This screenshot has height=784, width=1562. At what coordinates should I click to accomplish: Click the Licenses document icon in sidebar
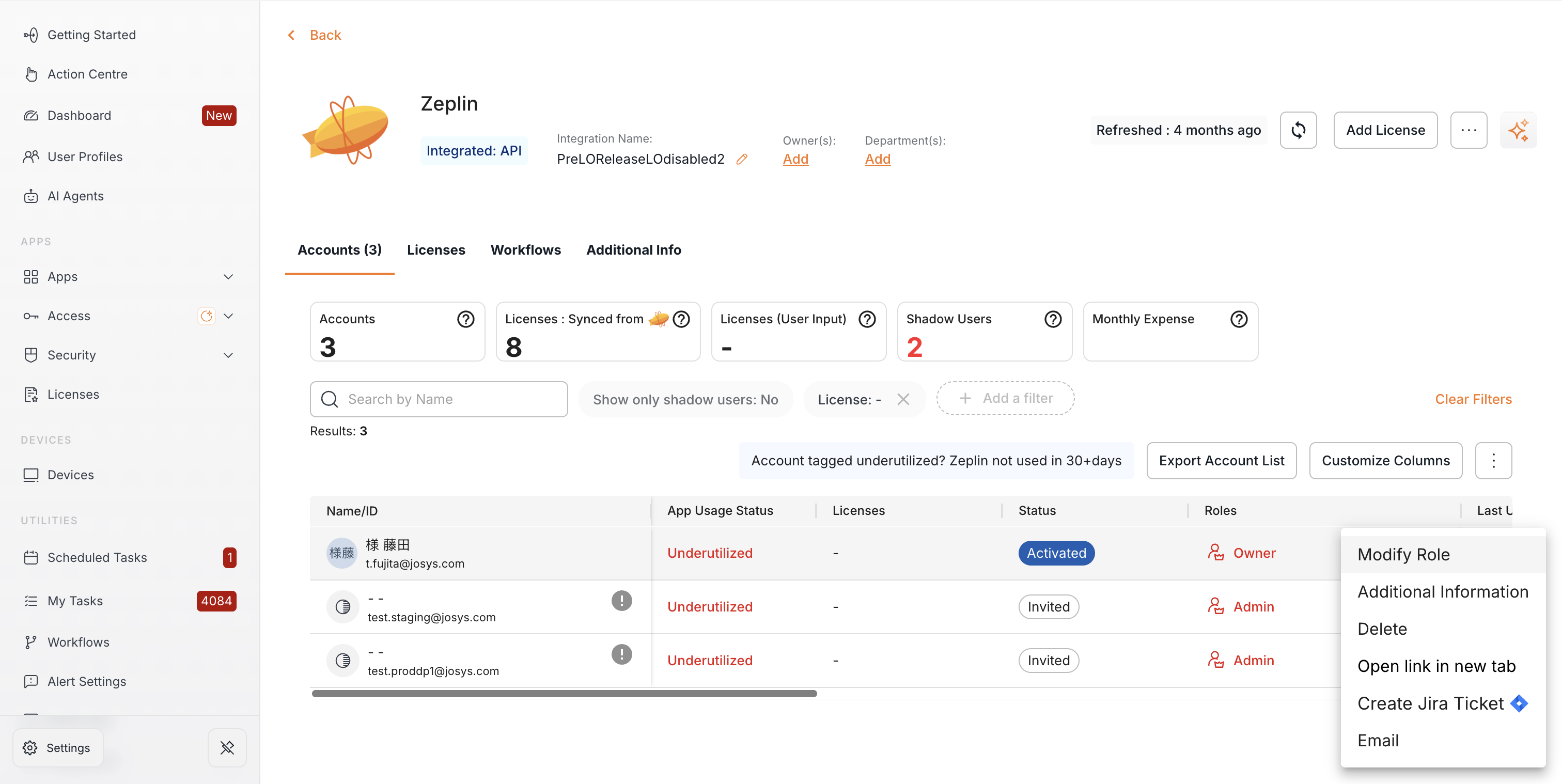tap(31, 394)
